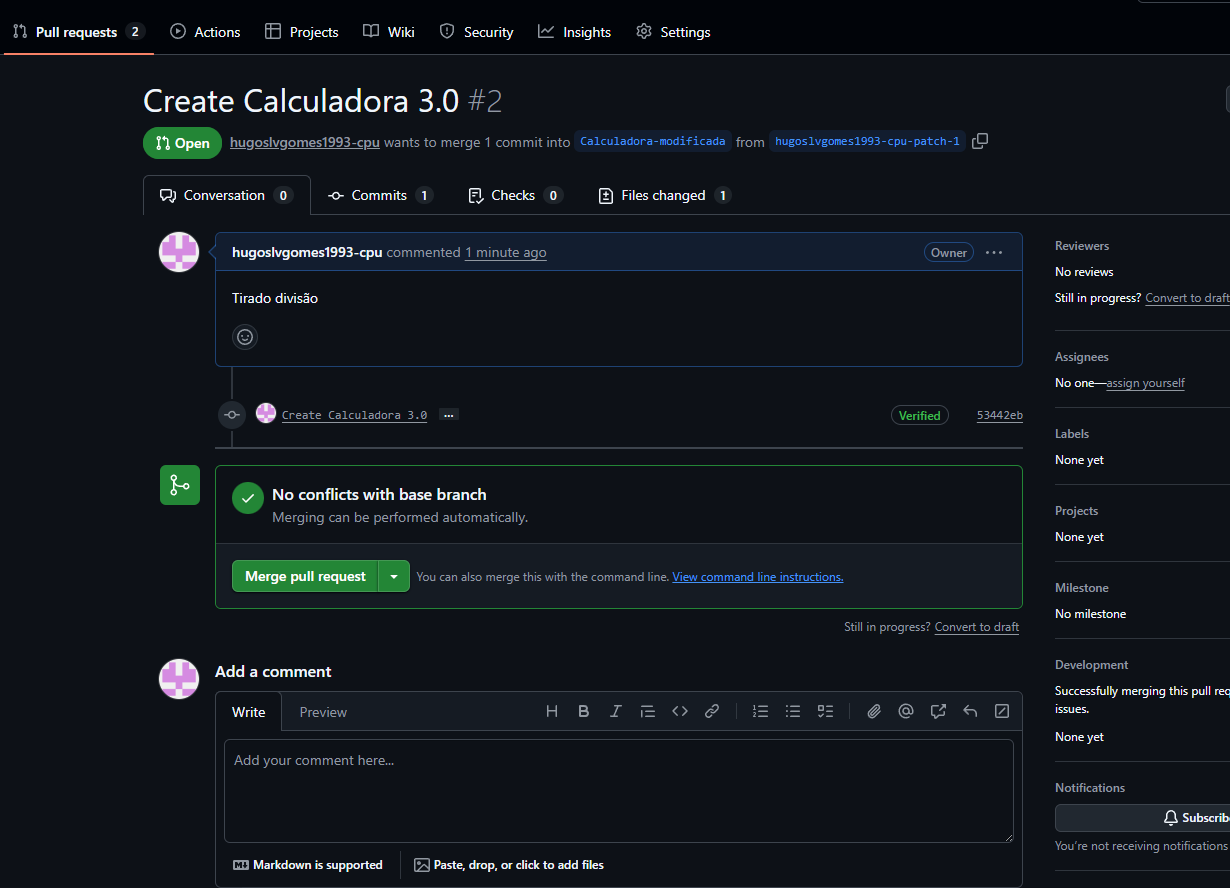Screen dimensions: 1230x888
Task: Switch to the Write tab
Action: click(x=249, y=712)
